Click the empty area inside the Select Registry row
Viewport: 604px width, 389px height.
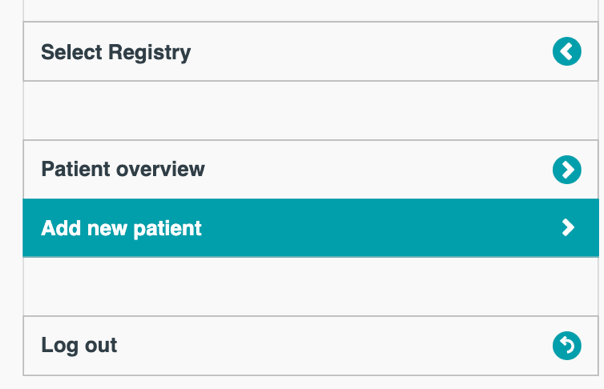[370, 52]
